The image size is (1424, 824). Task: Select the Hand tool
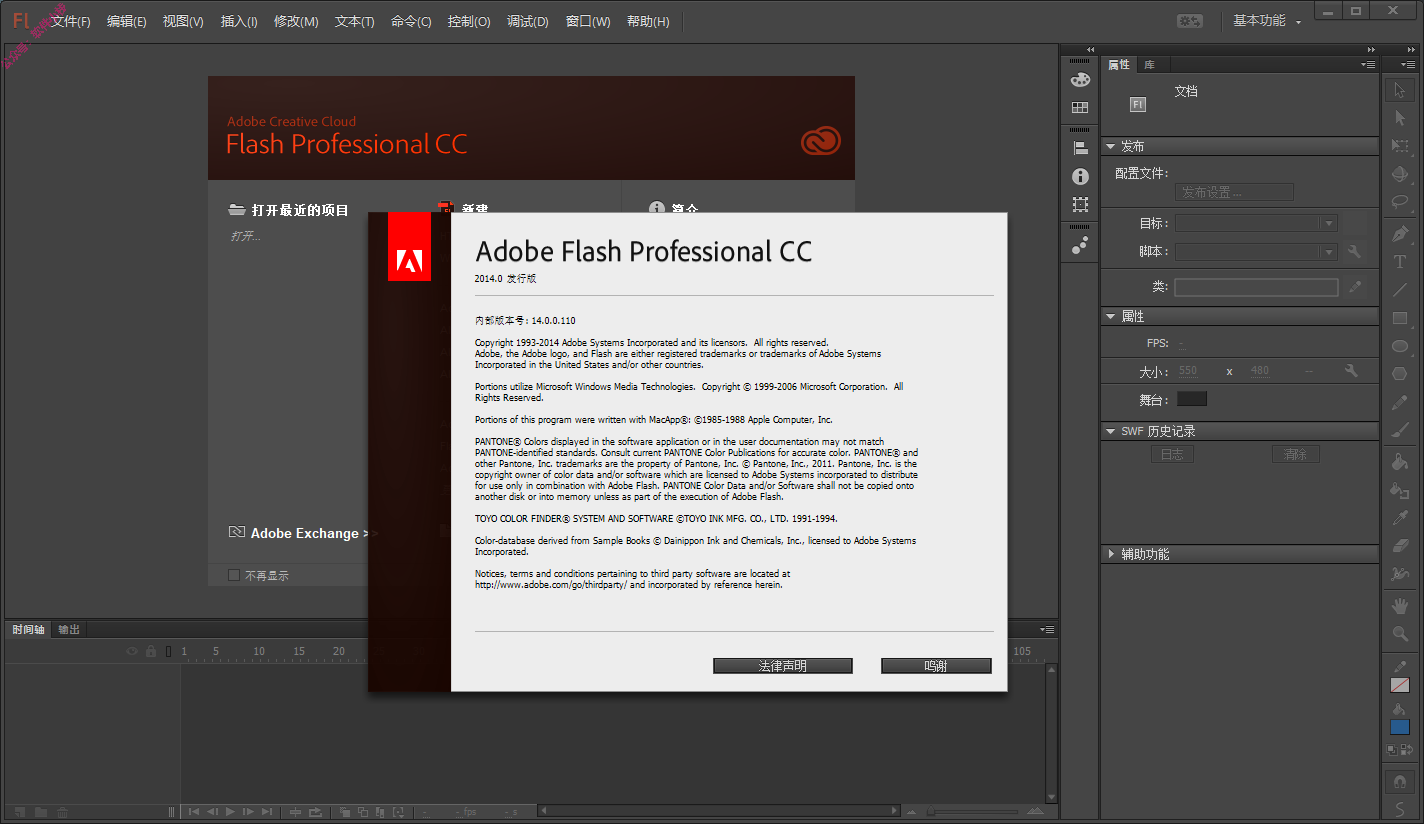click(x=1400, y=606)
